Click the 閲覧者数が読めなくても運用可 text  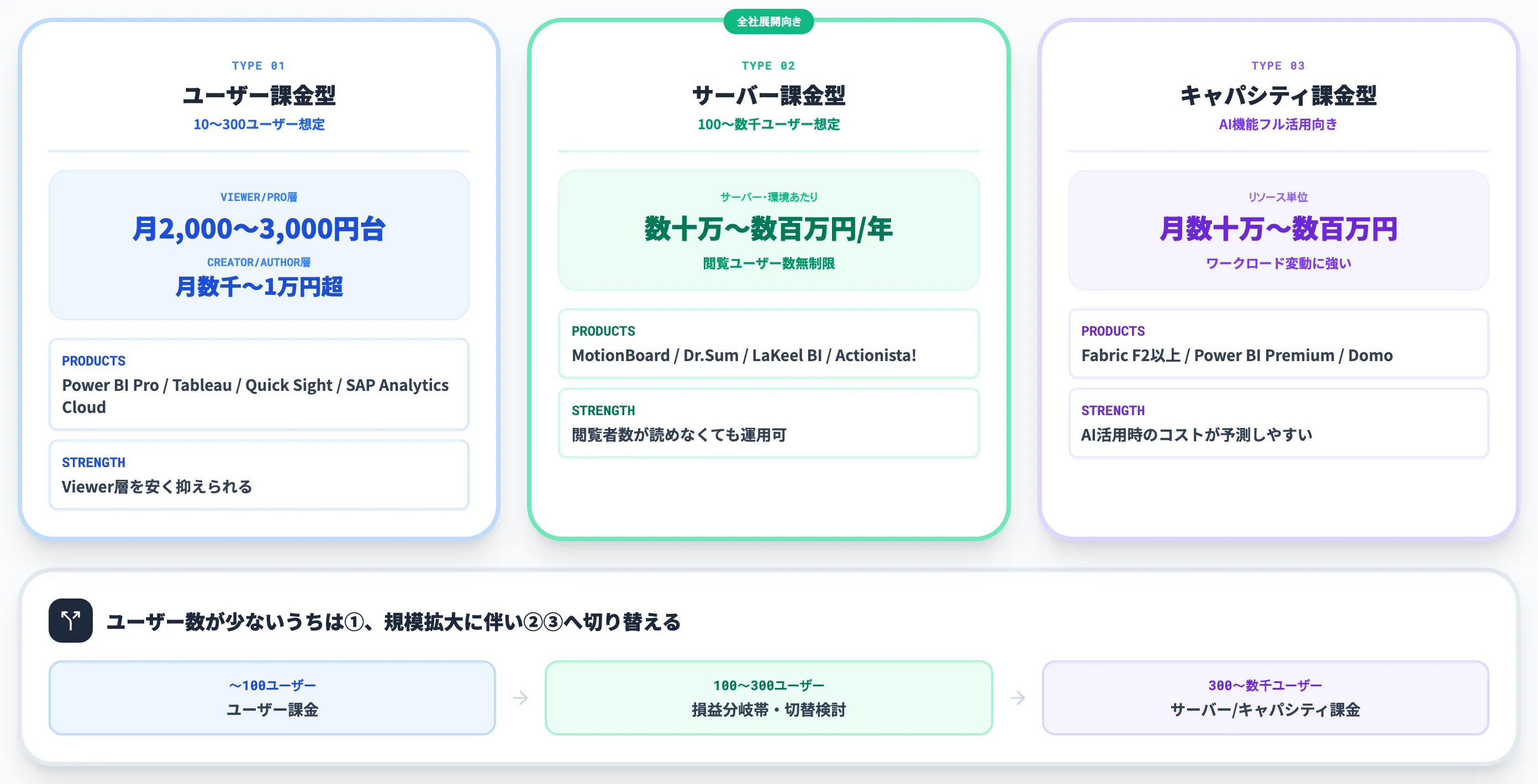pyautogui.click(x=679, y=435)
